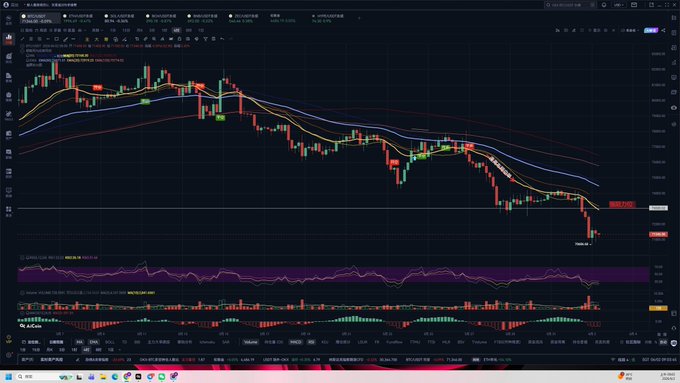Click the link chain icon in drawing bar
680x383 pixels.
(x=146, y=39)
